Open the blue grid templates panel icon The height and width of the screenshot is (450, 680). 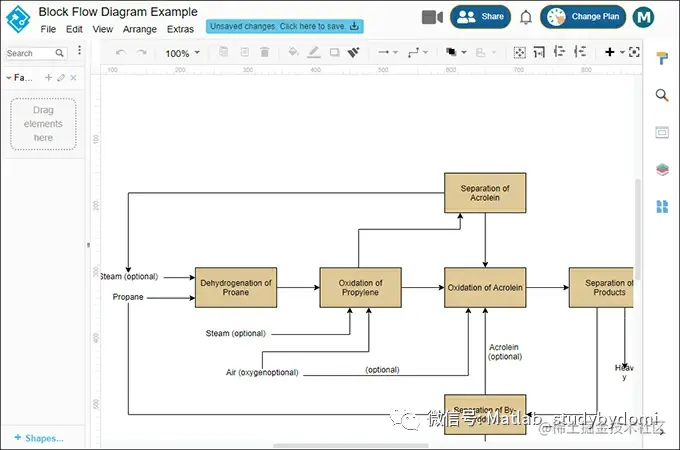(662, 206)
